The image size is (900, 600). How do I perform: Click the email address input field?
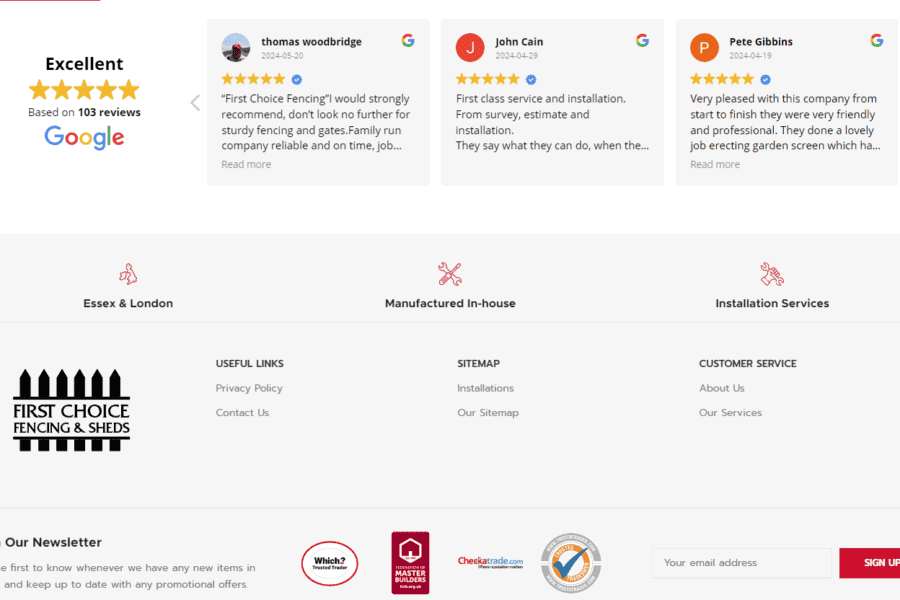pyautogui.click(x=741, y=563)
